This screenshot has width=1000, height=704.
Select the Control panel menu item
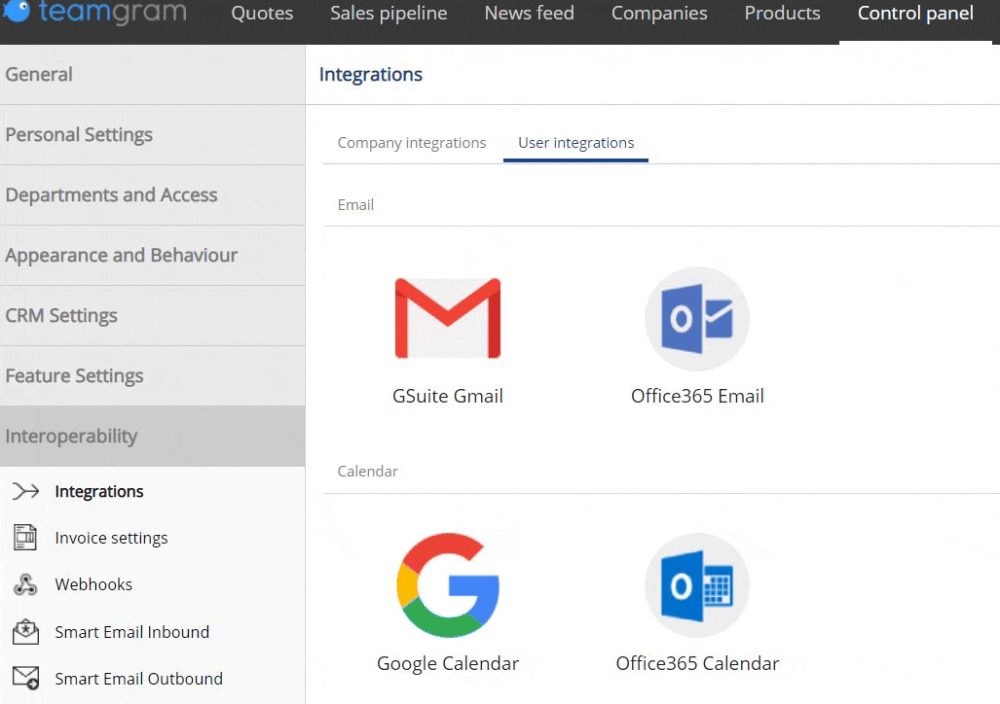click(915, 13)
